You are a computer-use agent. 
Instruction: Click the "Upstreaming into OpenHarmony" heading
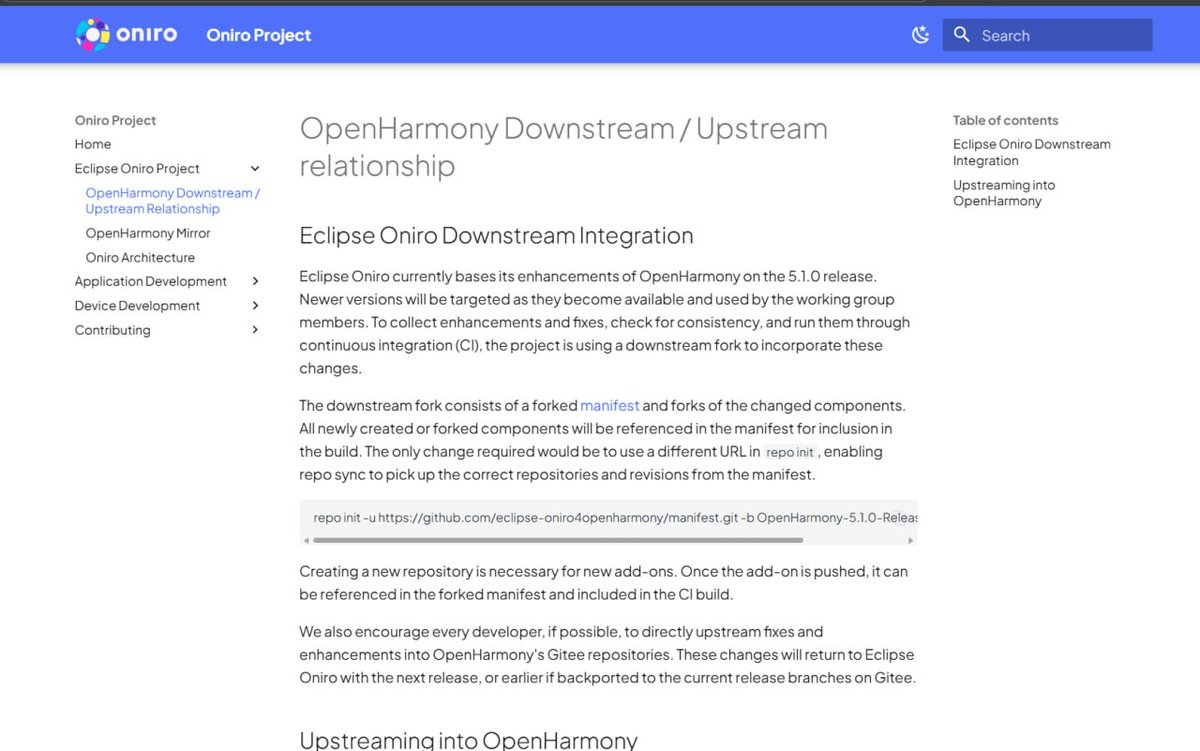pyautogui.click(x=468, y=740)
